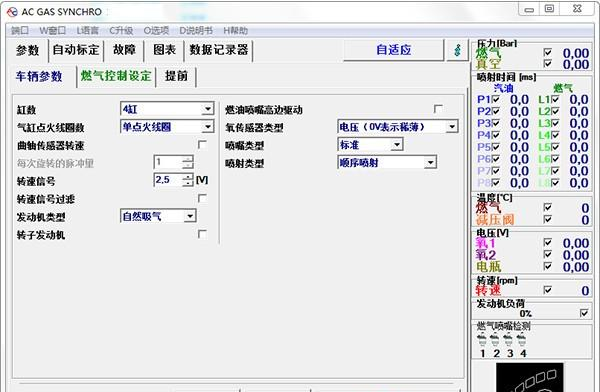Open the 缸数 dropdown showing 4缸
Image resolution: width=600 pixels, height=392 pixels.
[x=167, y=109]
